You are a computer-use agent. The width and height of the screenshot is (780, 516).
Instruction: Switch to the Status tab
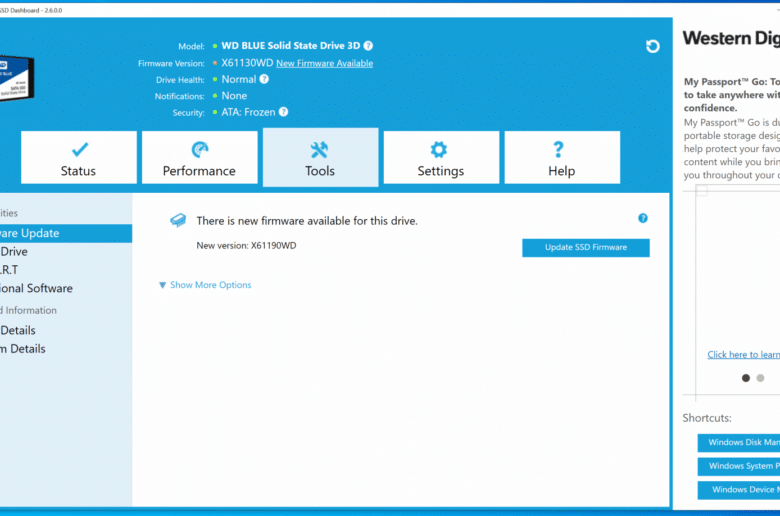click(x=79, y=157)
